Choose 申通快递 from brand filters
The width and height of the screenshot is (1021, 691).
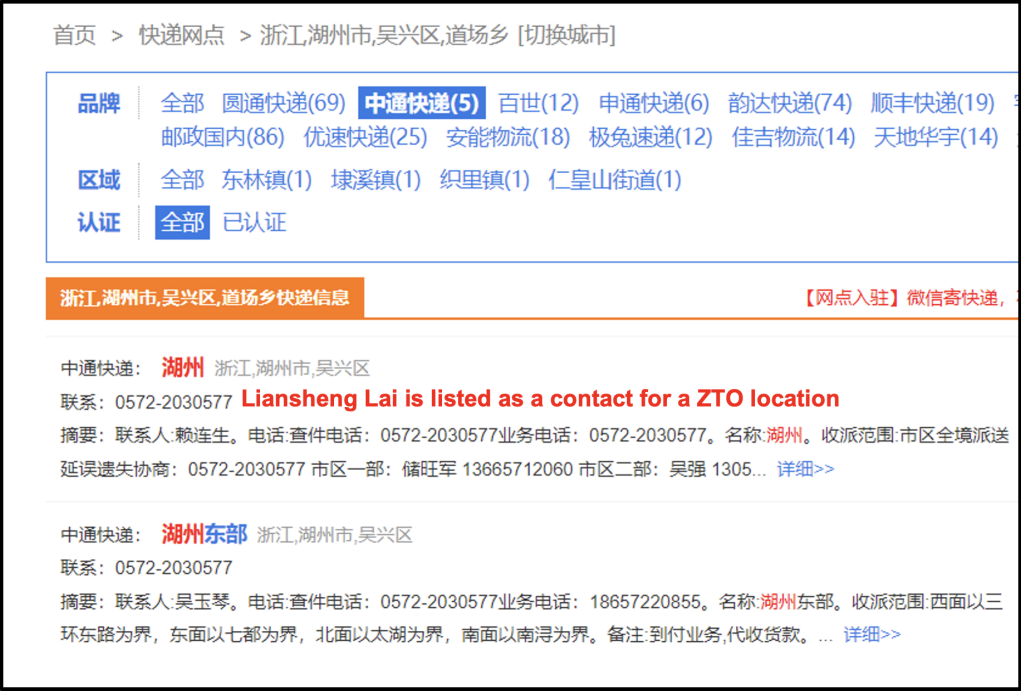pyautogui.click(x=651, y=102)
